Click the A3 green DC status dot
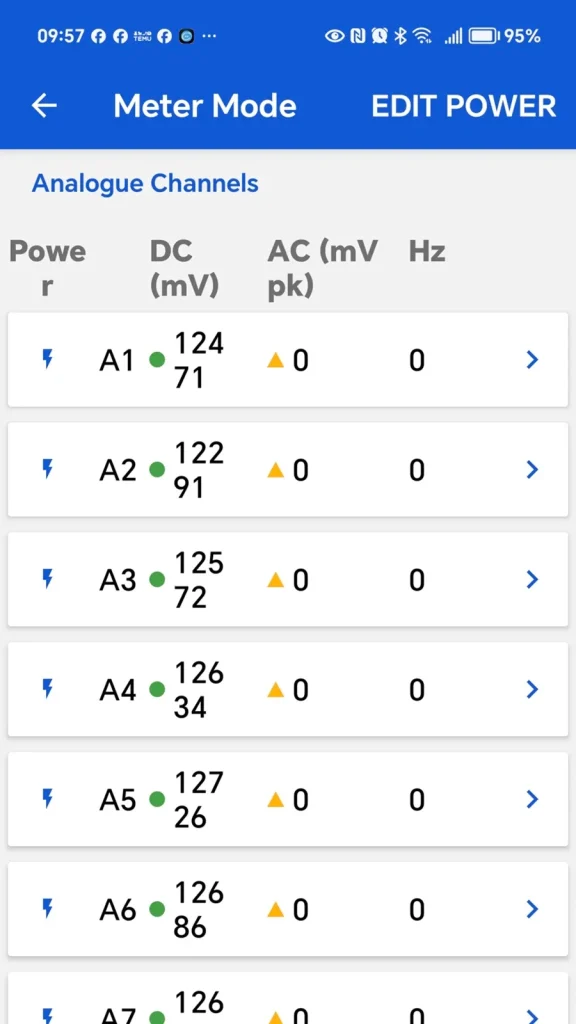Viewport: 576px width, 1024px height. pos(157,579)
